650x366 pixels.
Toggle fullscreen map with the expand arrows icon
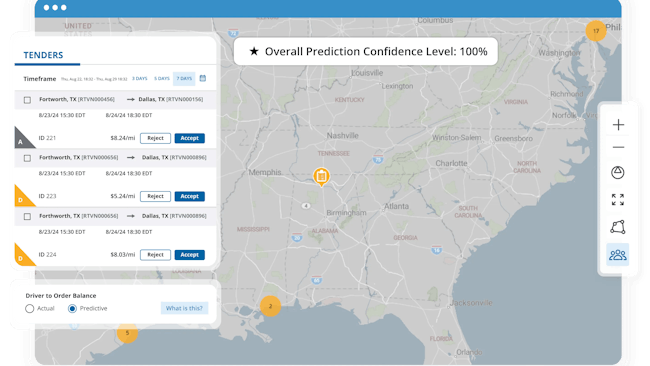618,199
